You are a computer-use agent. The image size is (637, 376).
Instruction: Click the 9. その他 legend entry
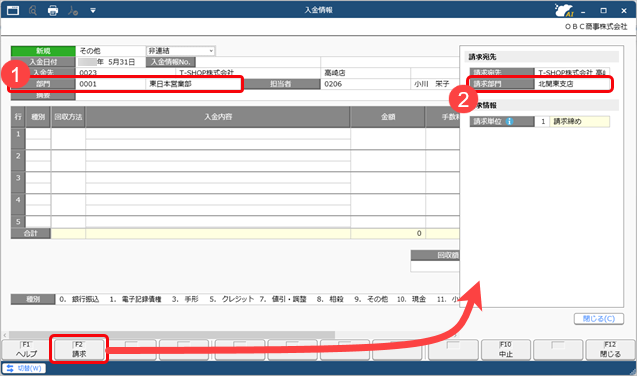click(x=371, y=299)
